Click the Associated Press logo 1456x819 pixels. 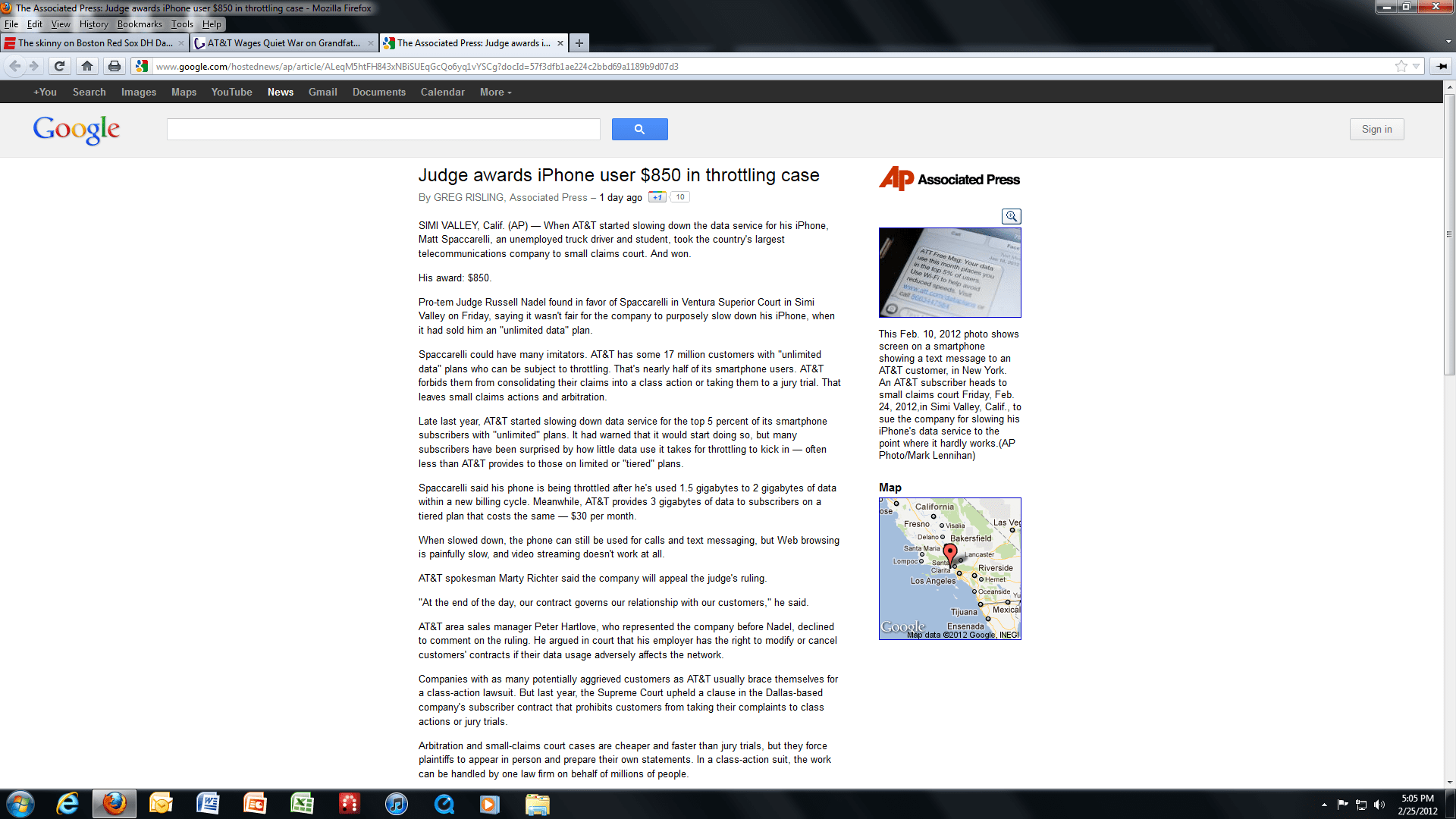pos(949,179)
